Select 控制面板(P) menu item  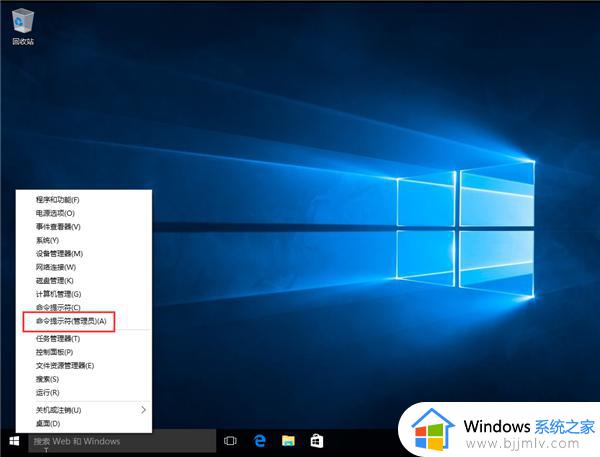pyautogui.click(x=83, y=352)
